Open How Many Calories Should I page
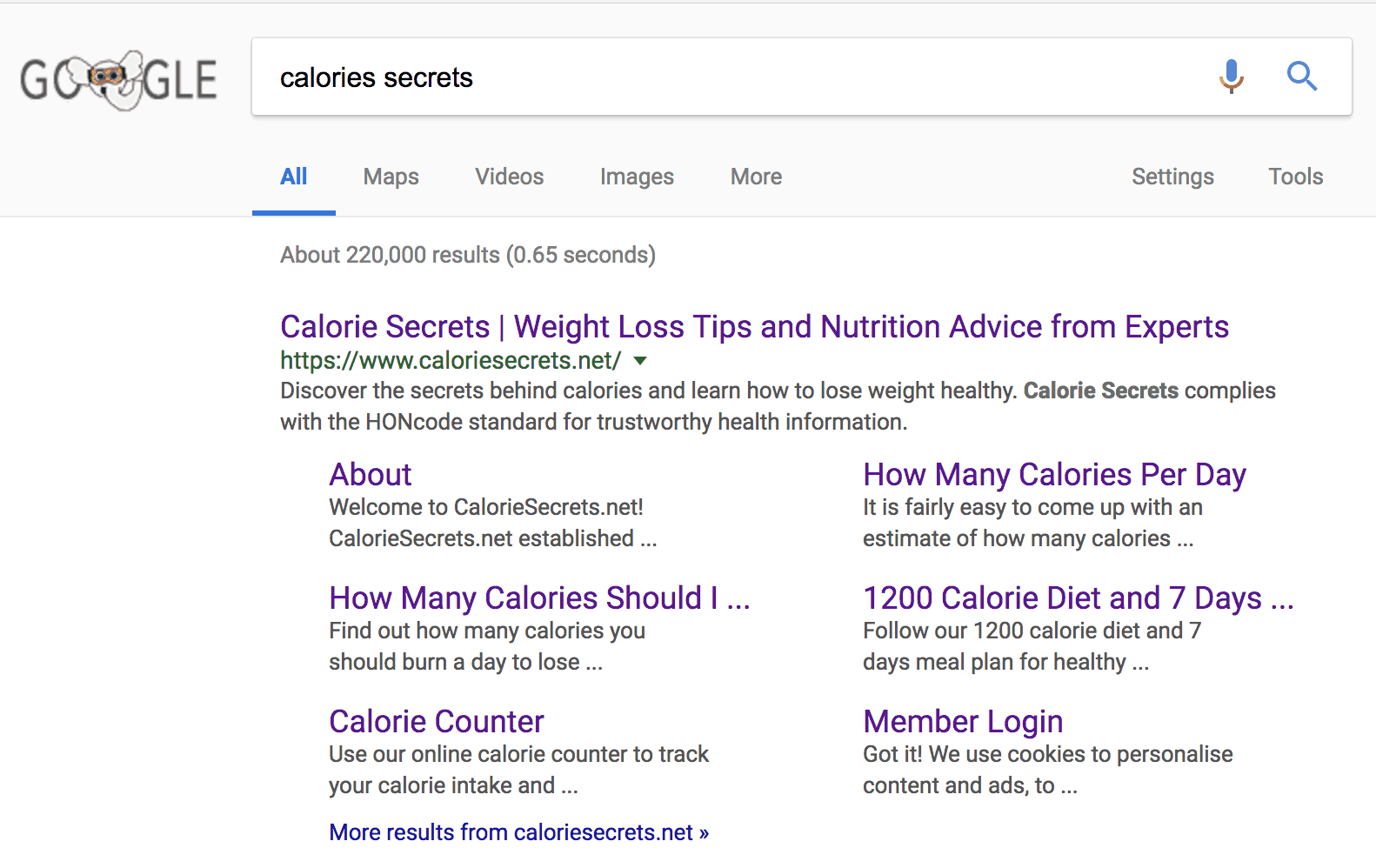 click(x=539, y=598)
